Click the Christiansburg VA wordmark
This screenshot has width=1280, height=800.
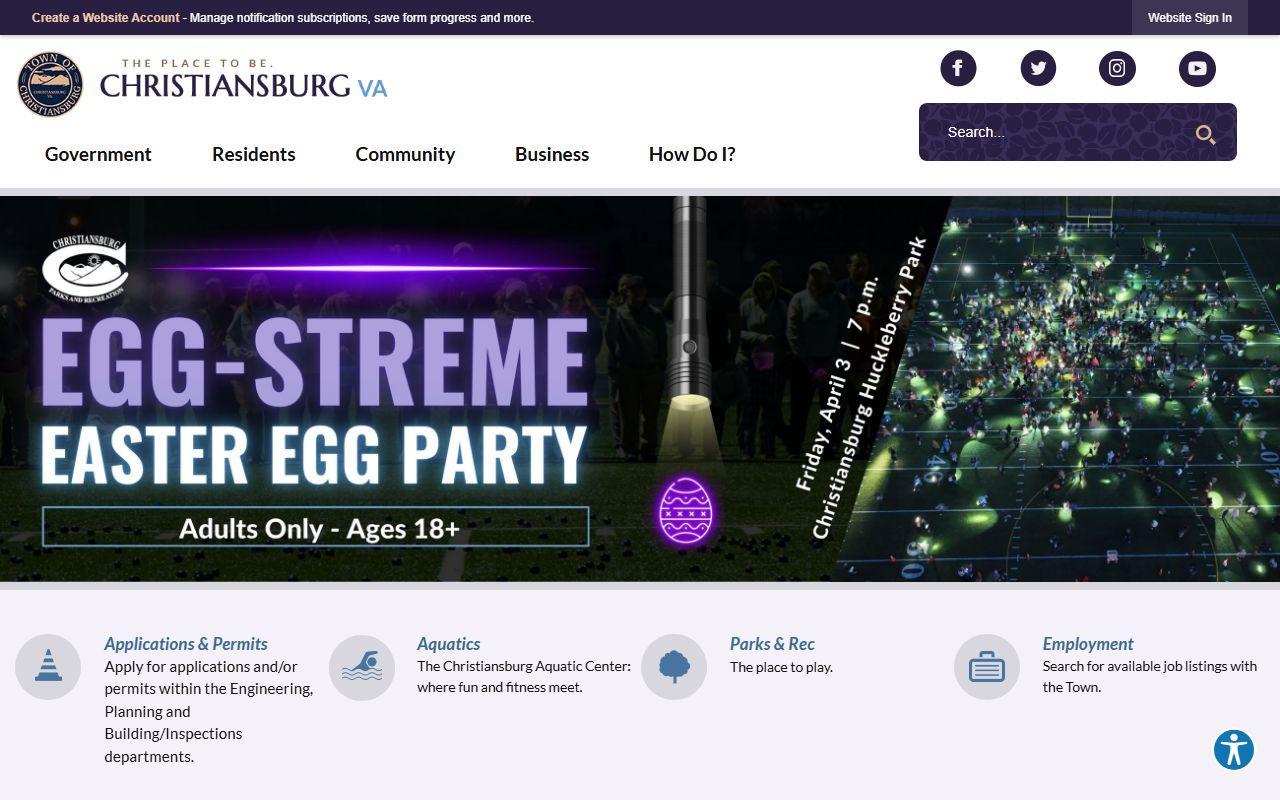point(243,80)
